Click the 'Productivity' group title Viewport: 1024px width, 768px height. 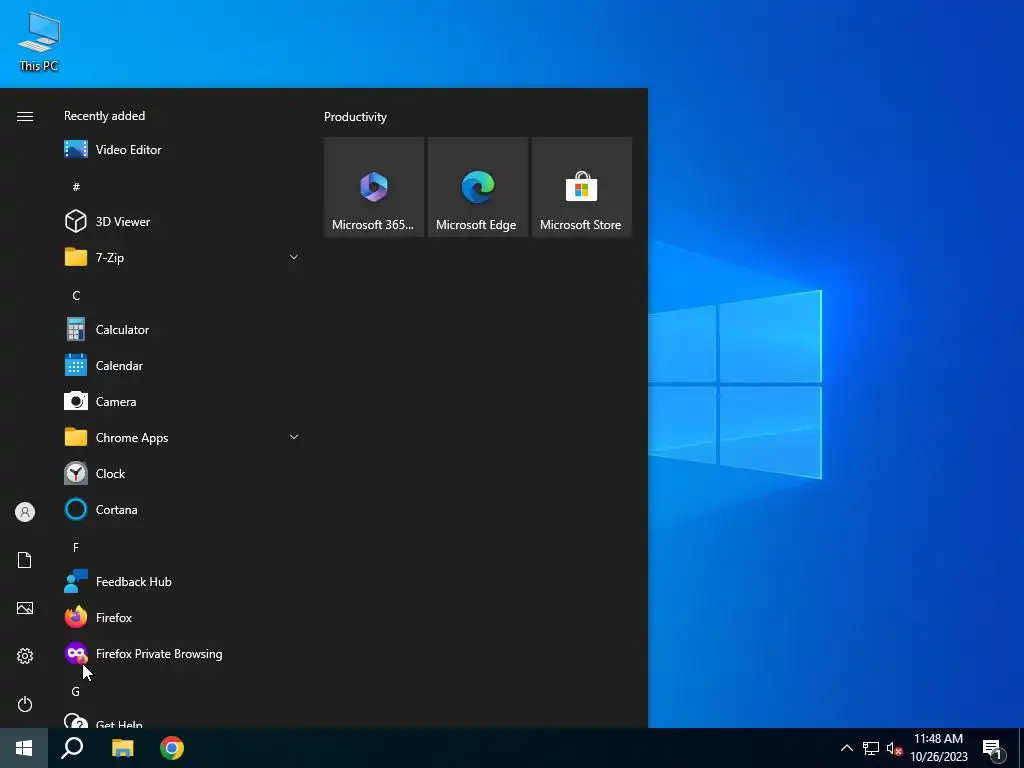(355, 117)
